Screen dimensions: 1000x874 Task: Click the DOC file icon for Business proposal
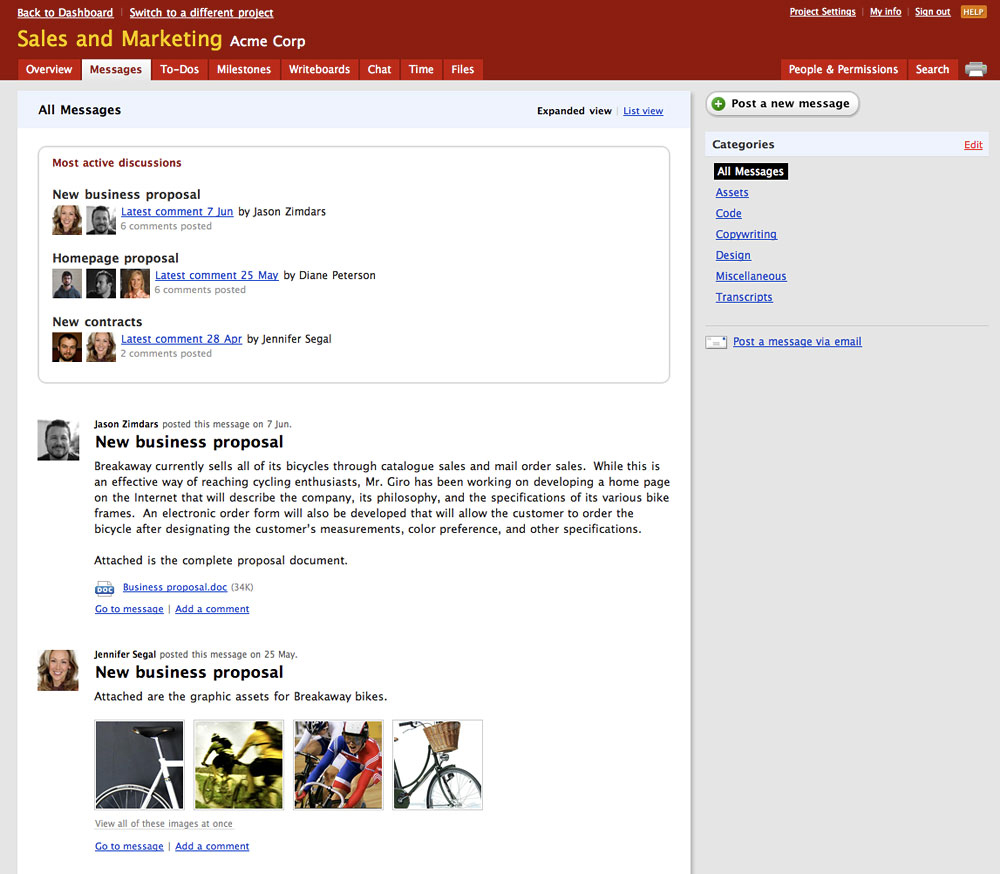tap(104, 588)
